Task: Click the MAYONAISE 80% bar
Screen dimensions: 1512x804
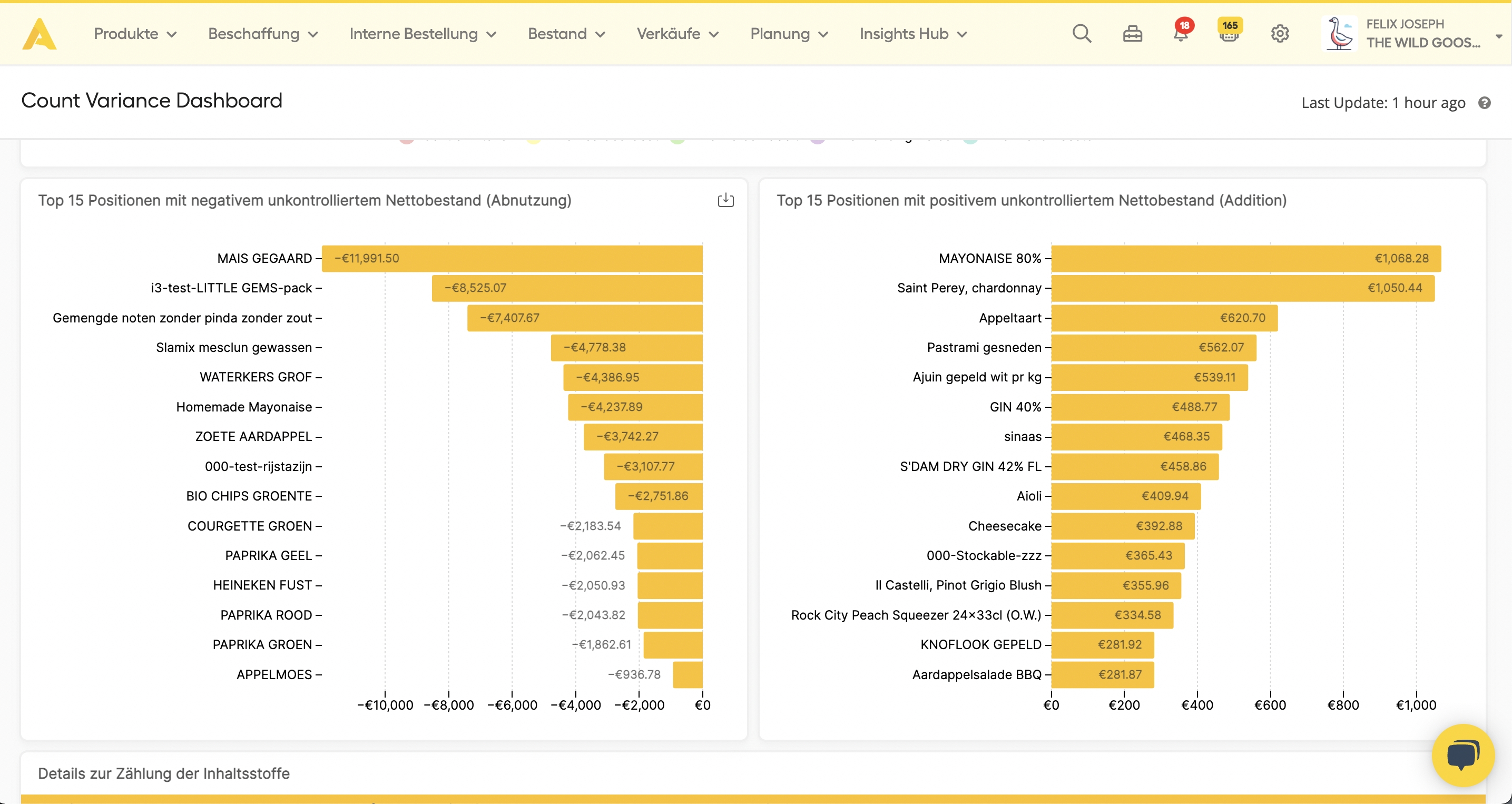Action: (x=1245, y=258)
